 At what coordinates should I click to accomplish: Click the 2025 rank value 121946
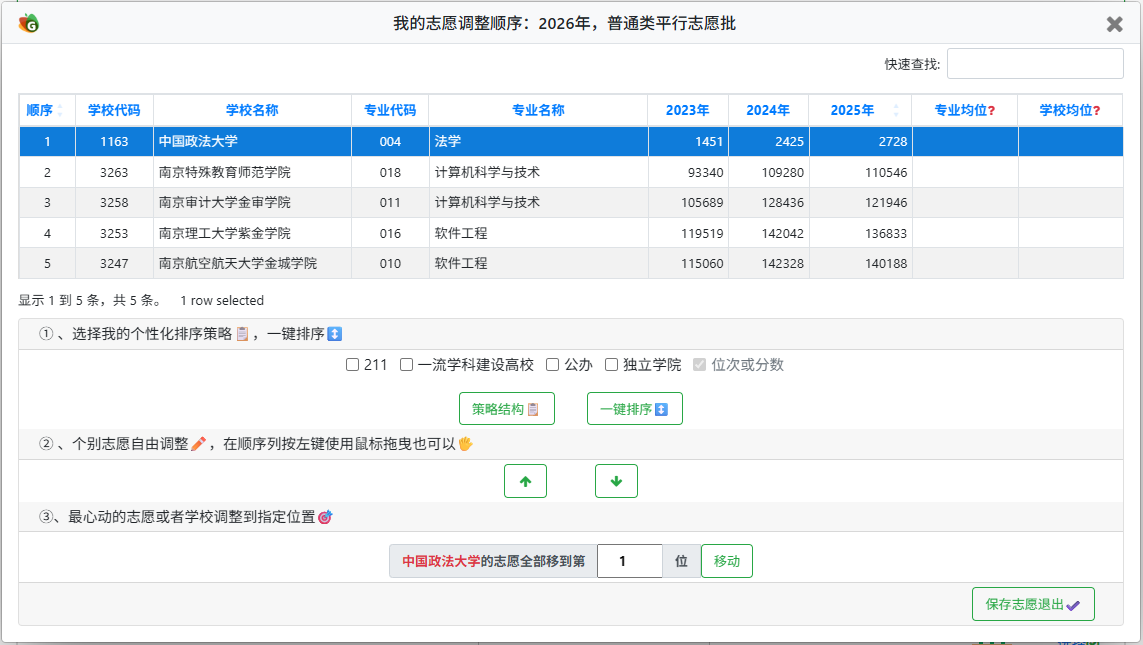coord(886,203)
